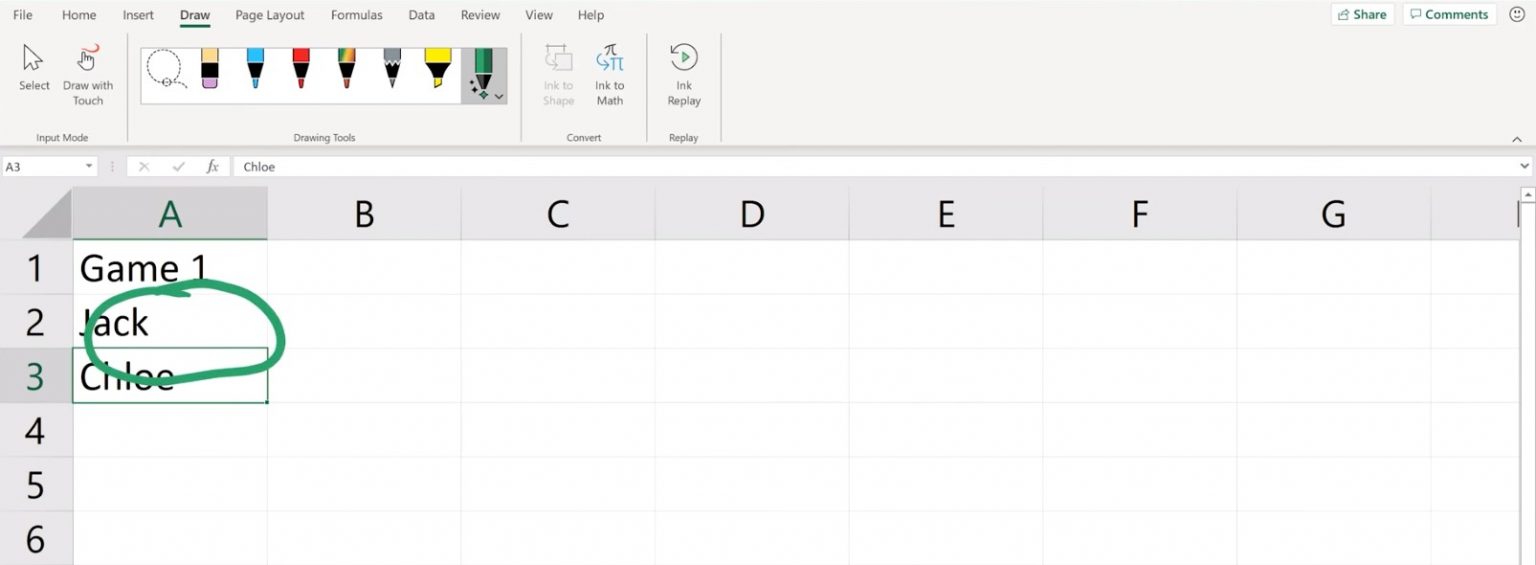The image size is (1536, 565).
Task: Switch to the Formulas tab
Action: tap(357, 15)
